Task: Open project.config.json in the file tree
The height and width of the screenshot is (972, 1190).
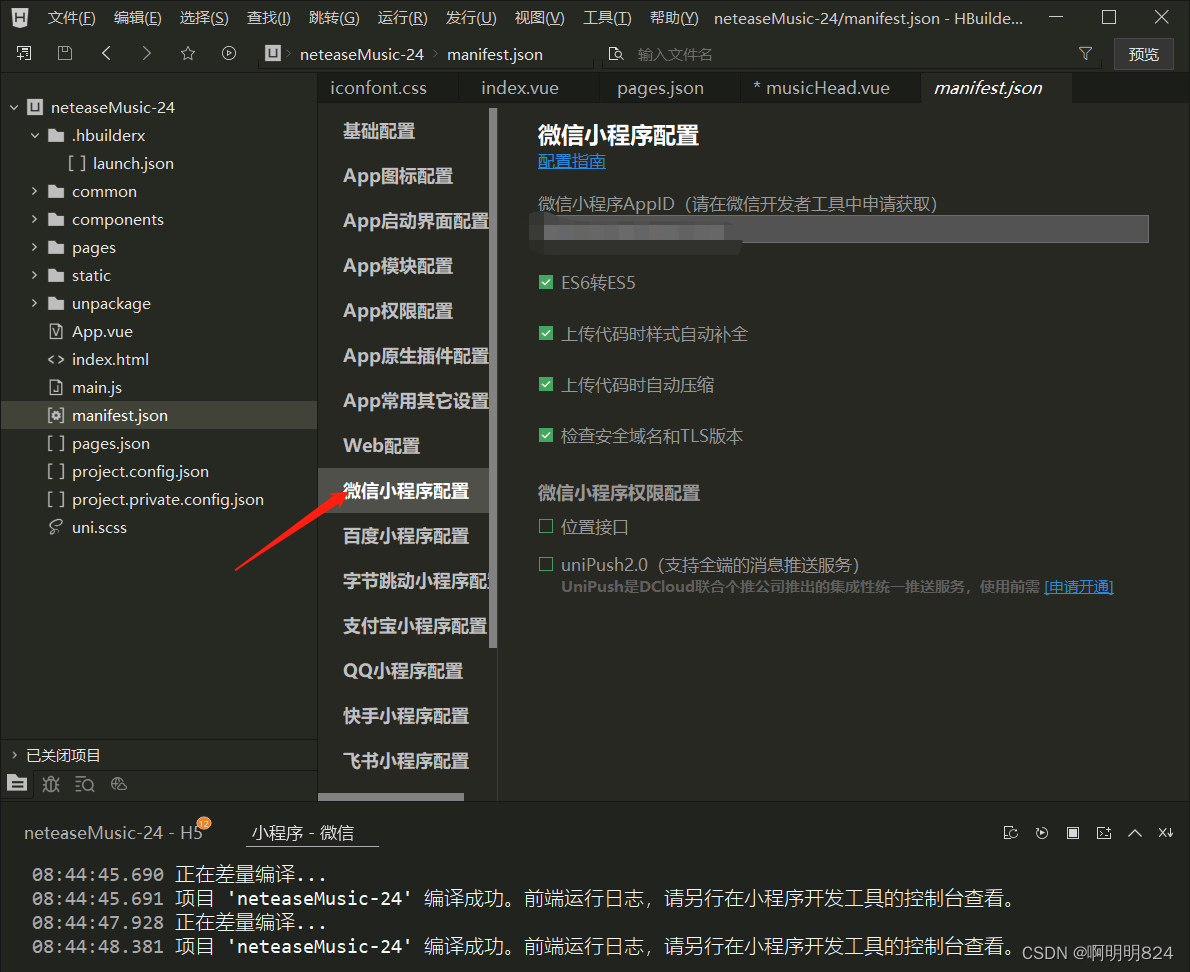Action: (x=140, y=471)
